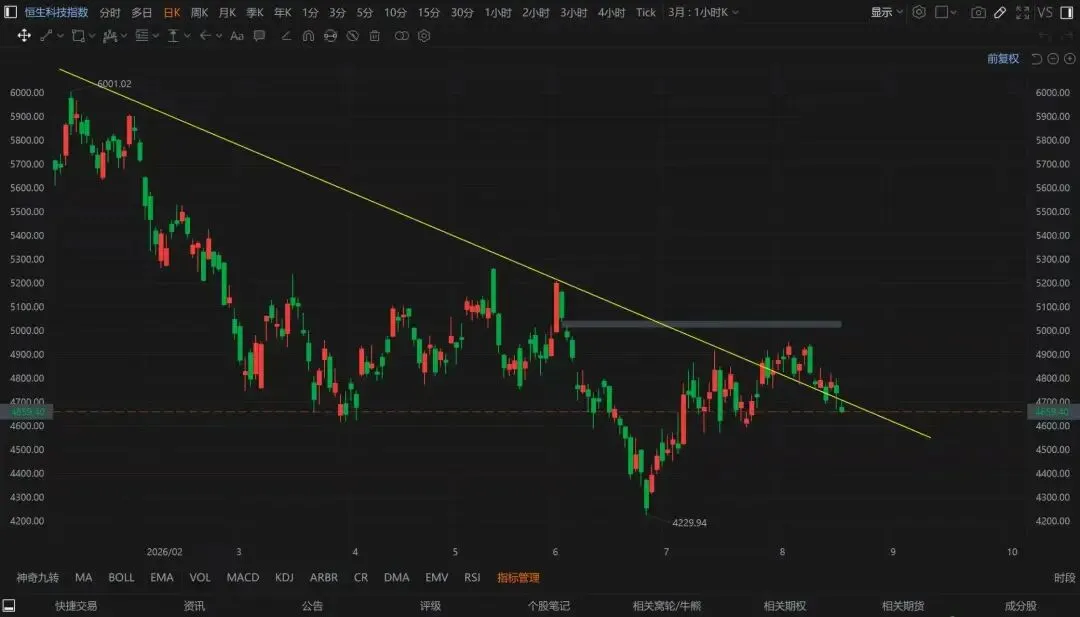The image size is (1080, 617).
Task: Switch to 月K monthly chart
Action: pyautogui.click(x=227, y=12)
